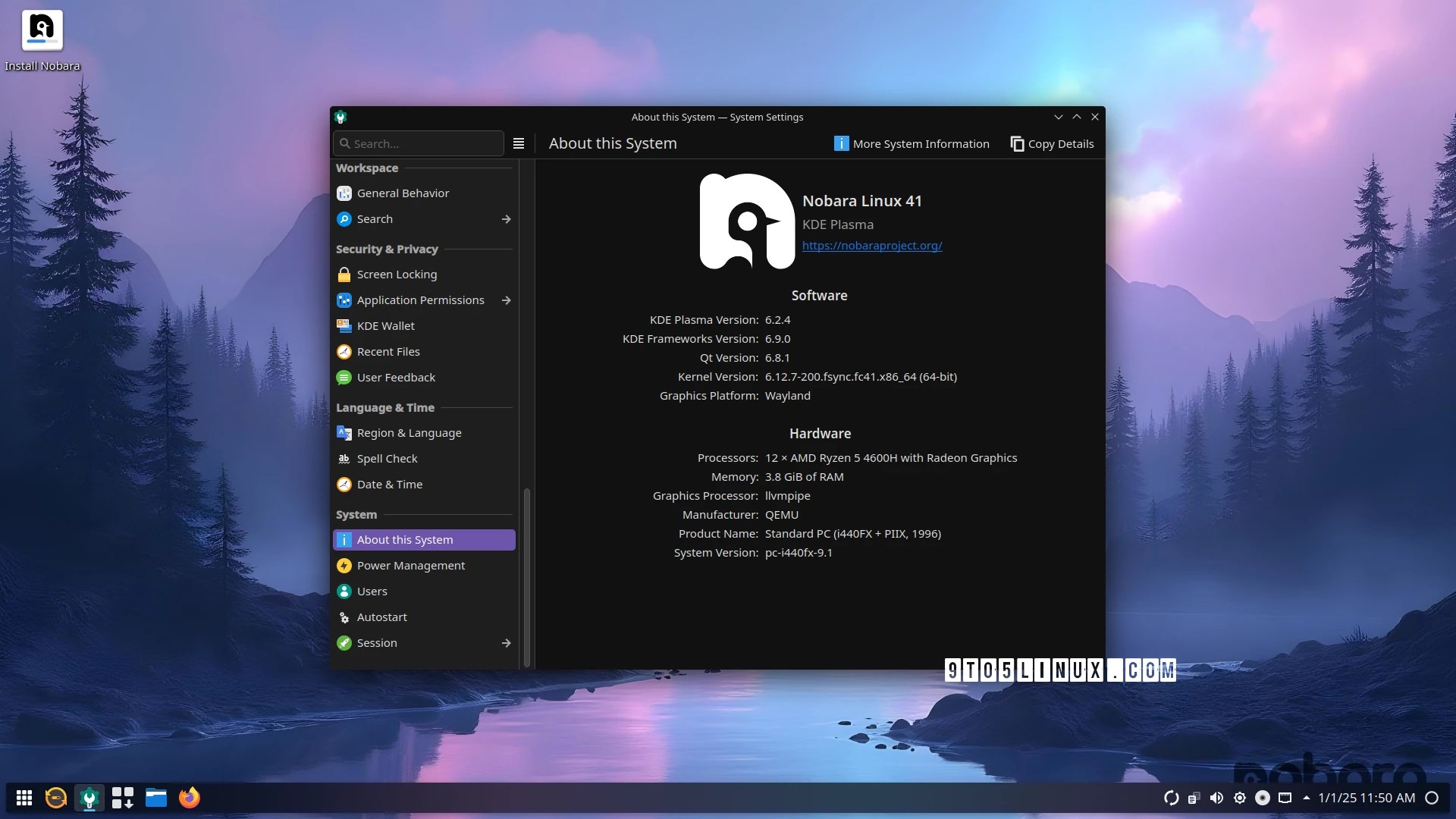
Task: Show hidden system tray icons arrow
Action: click(1306, 798)
